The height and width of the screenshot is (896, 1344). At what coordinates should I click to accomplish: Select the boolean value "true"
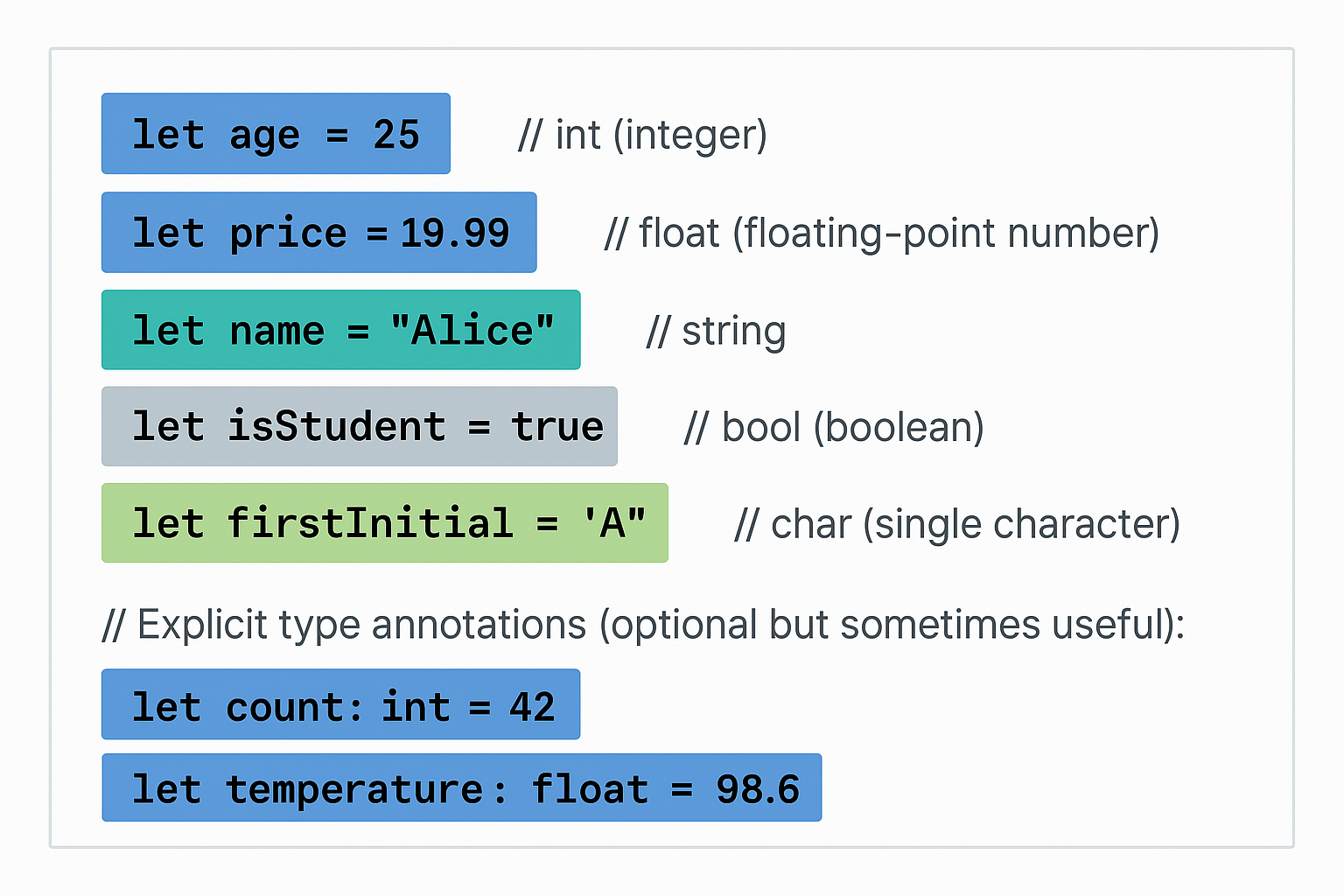[x=557, y=427]
